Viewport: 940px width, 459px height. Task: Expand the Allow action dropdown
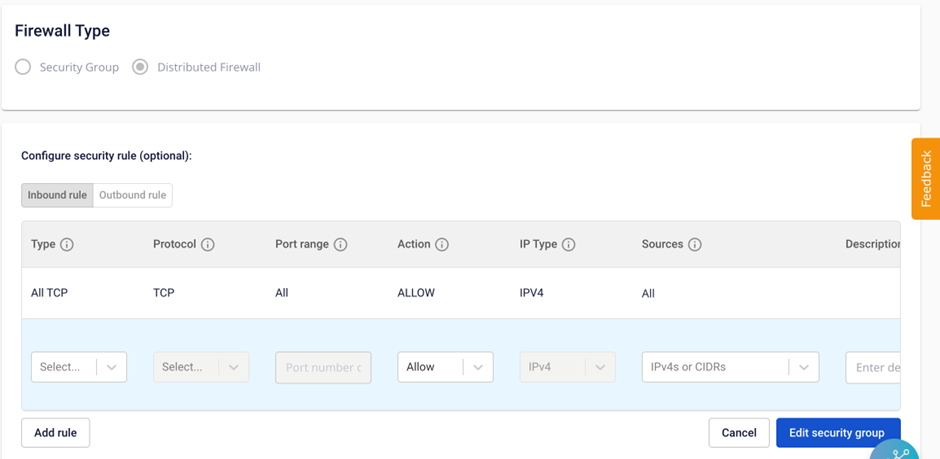[x=445, y=367]
